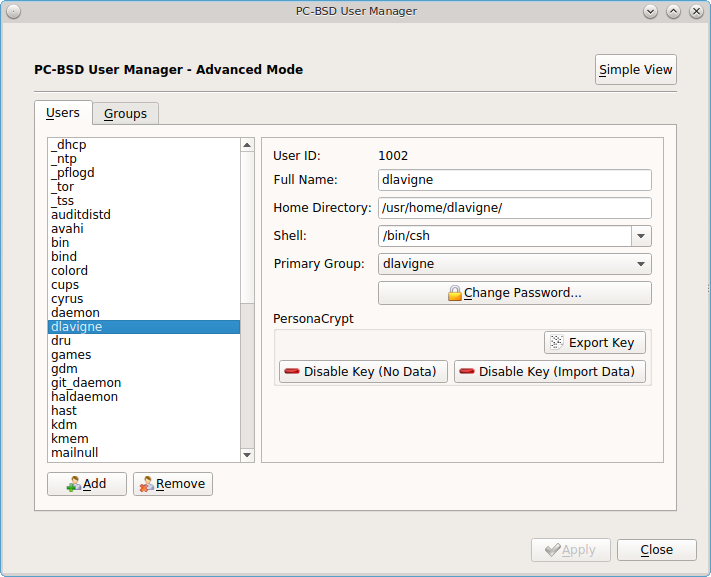Viewport: 711px width, 577px height.
Task: Click the checkmark icon on Apply button
Action: point(553,550)
